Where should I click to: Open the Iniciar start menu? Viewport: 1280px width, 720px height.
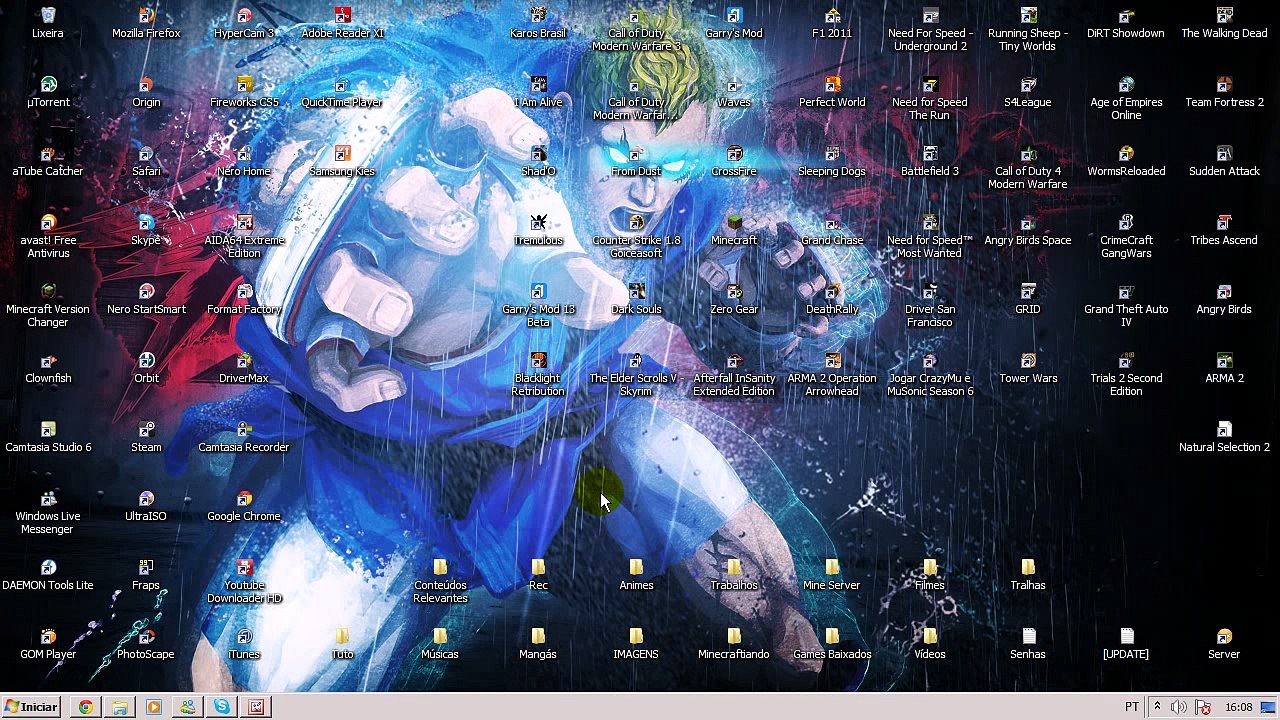32,707
